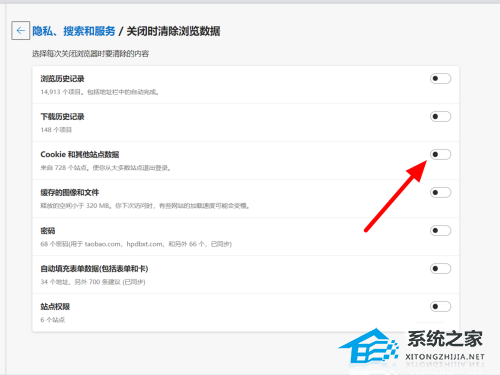Click the Cookie 和其他站点数据 label

pos(80,154)
